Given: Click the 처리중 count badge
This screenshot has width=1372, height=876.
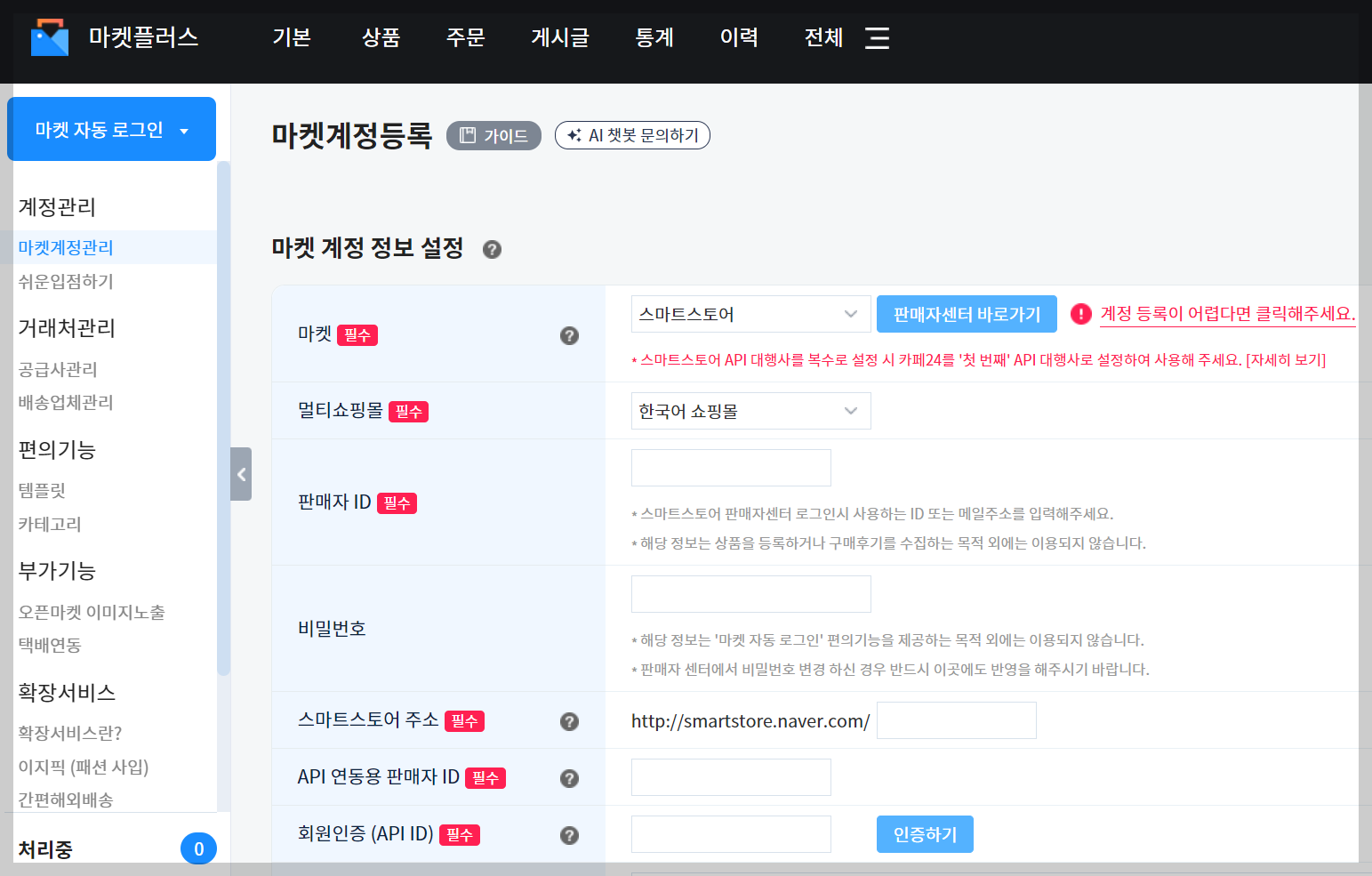Looking at the screenshot, I should (198, 848).
